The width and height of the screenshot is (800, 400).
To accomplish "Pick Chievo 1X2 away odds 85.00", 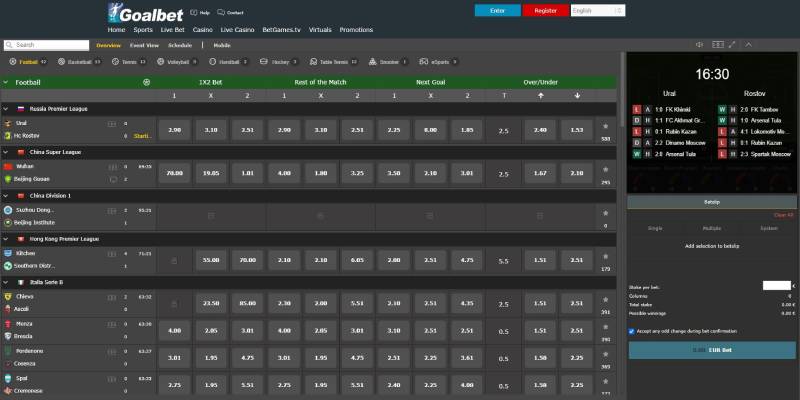I will 247,303.
